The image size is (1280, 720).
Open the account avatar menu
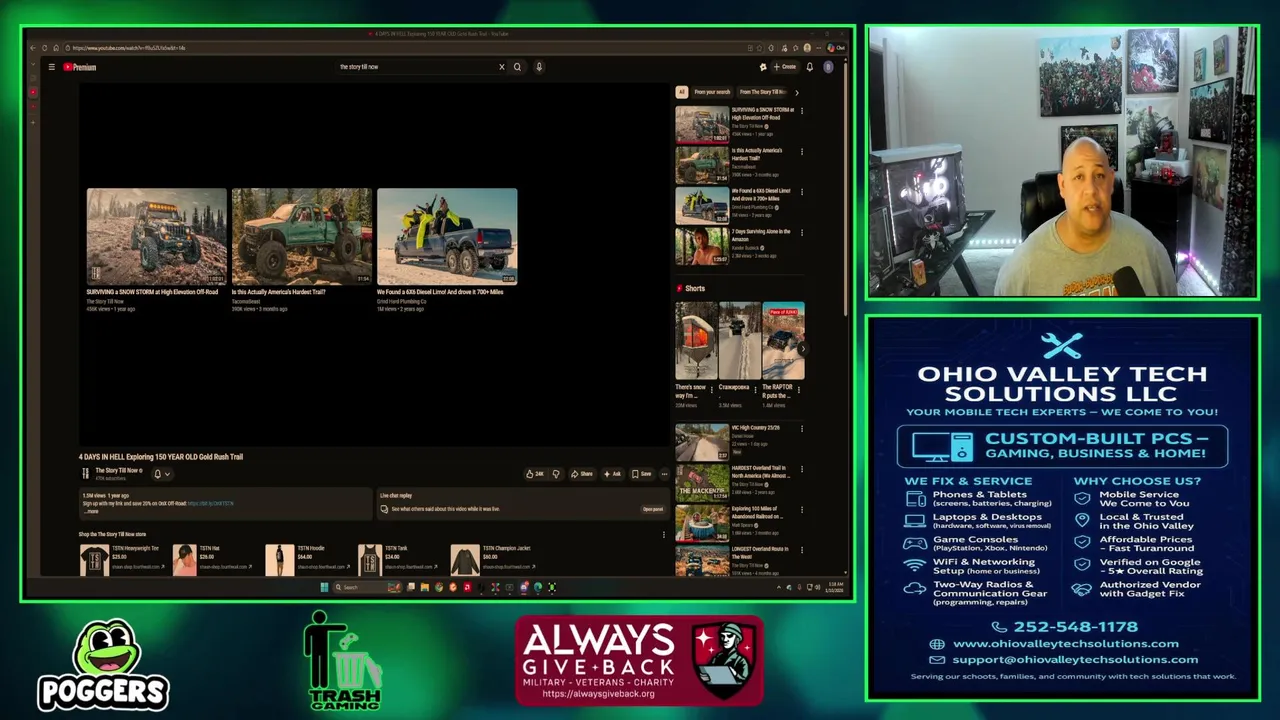click(x=828, y=67)
